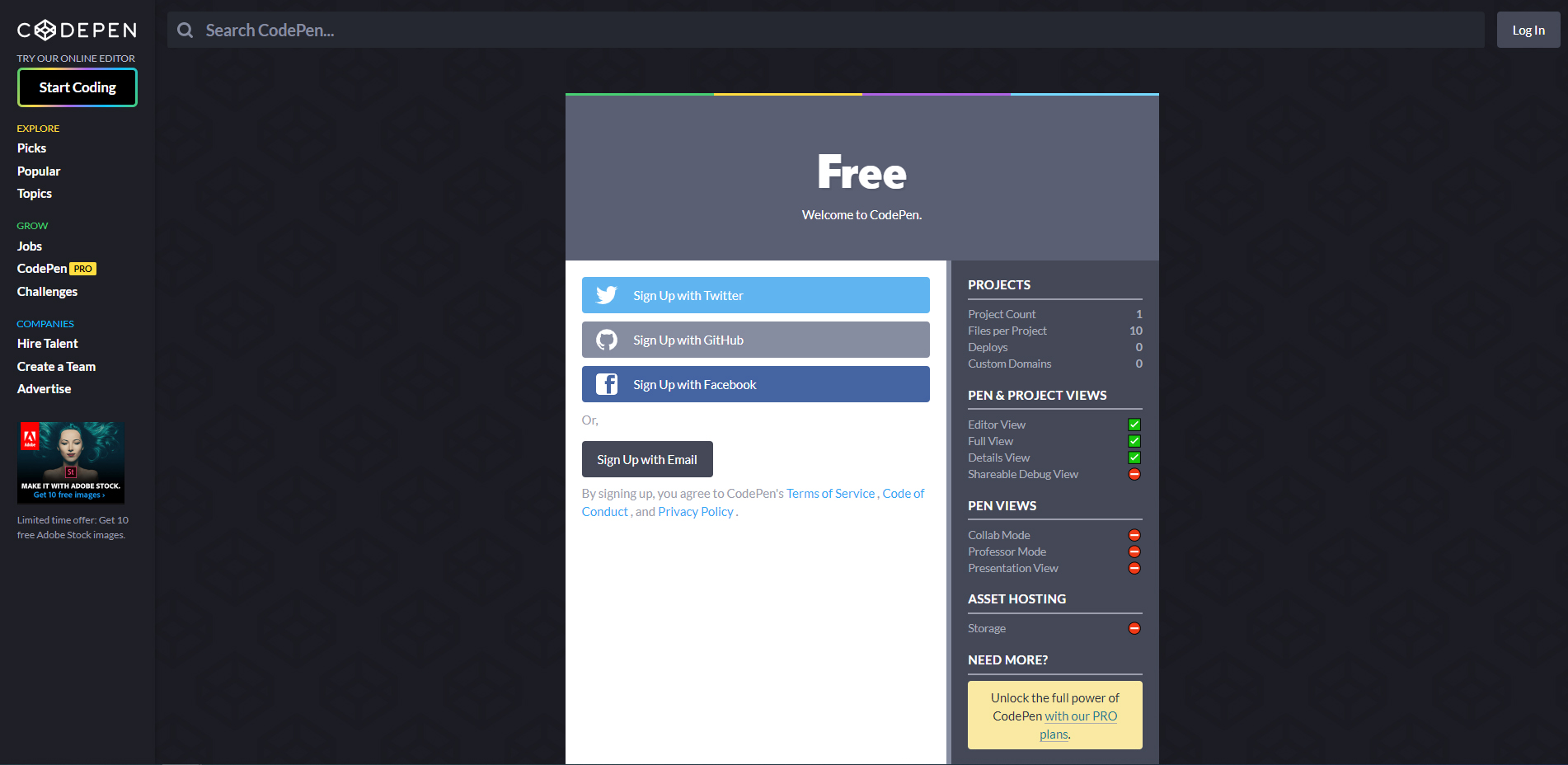Screen dimensions: 1568x765
Task: Click the PRO badge next to CodePen
Action: pos(83,269)
